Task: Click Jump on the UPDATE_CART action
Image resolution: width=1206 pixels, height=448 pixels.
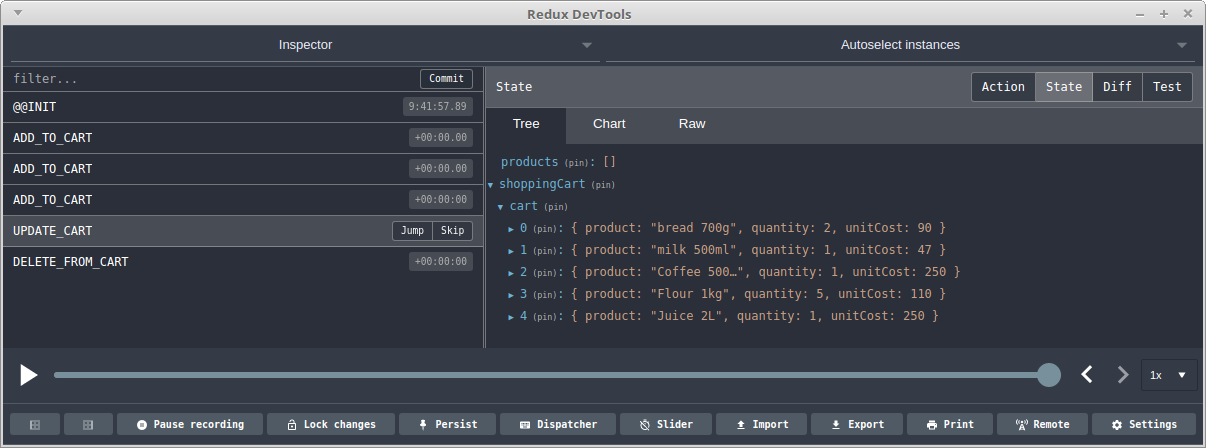Action: 412,231
